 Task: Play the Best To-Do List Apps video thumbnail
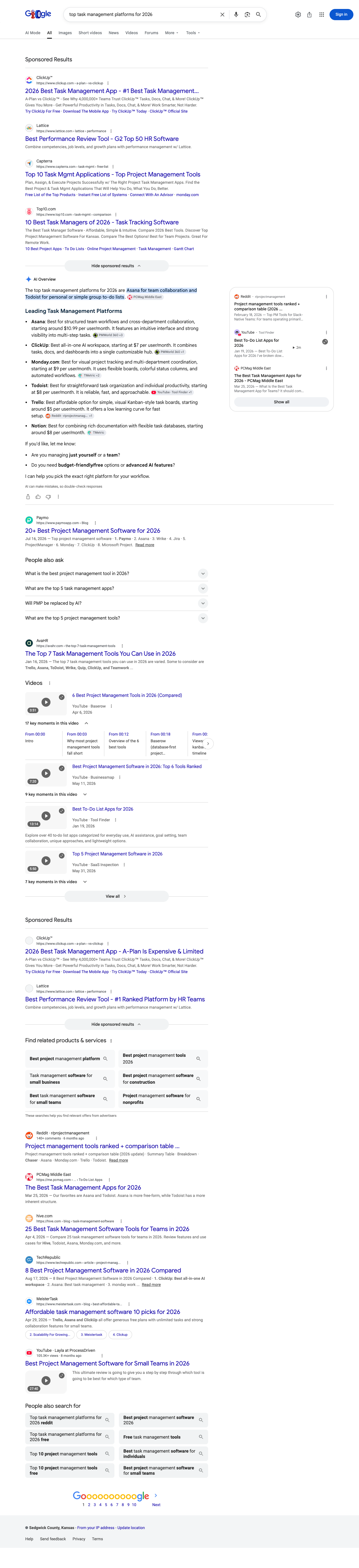click(46, 816)
